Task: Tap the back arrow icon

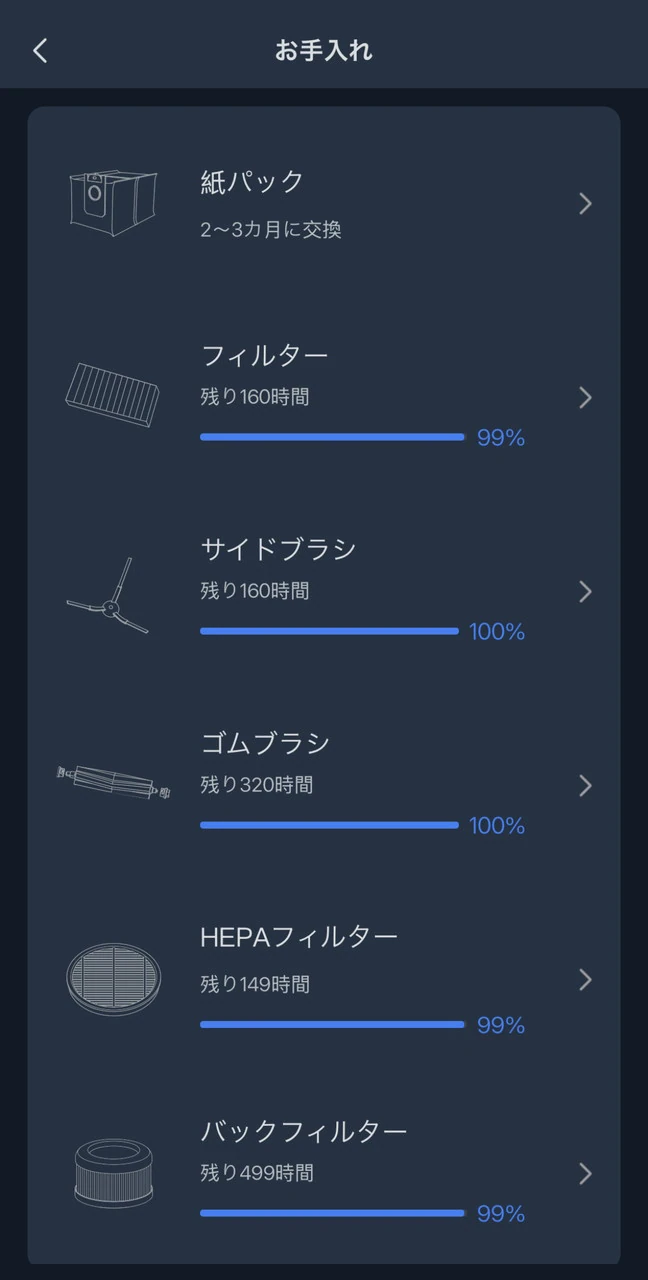Action: coord(40,51)
